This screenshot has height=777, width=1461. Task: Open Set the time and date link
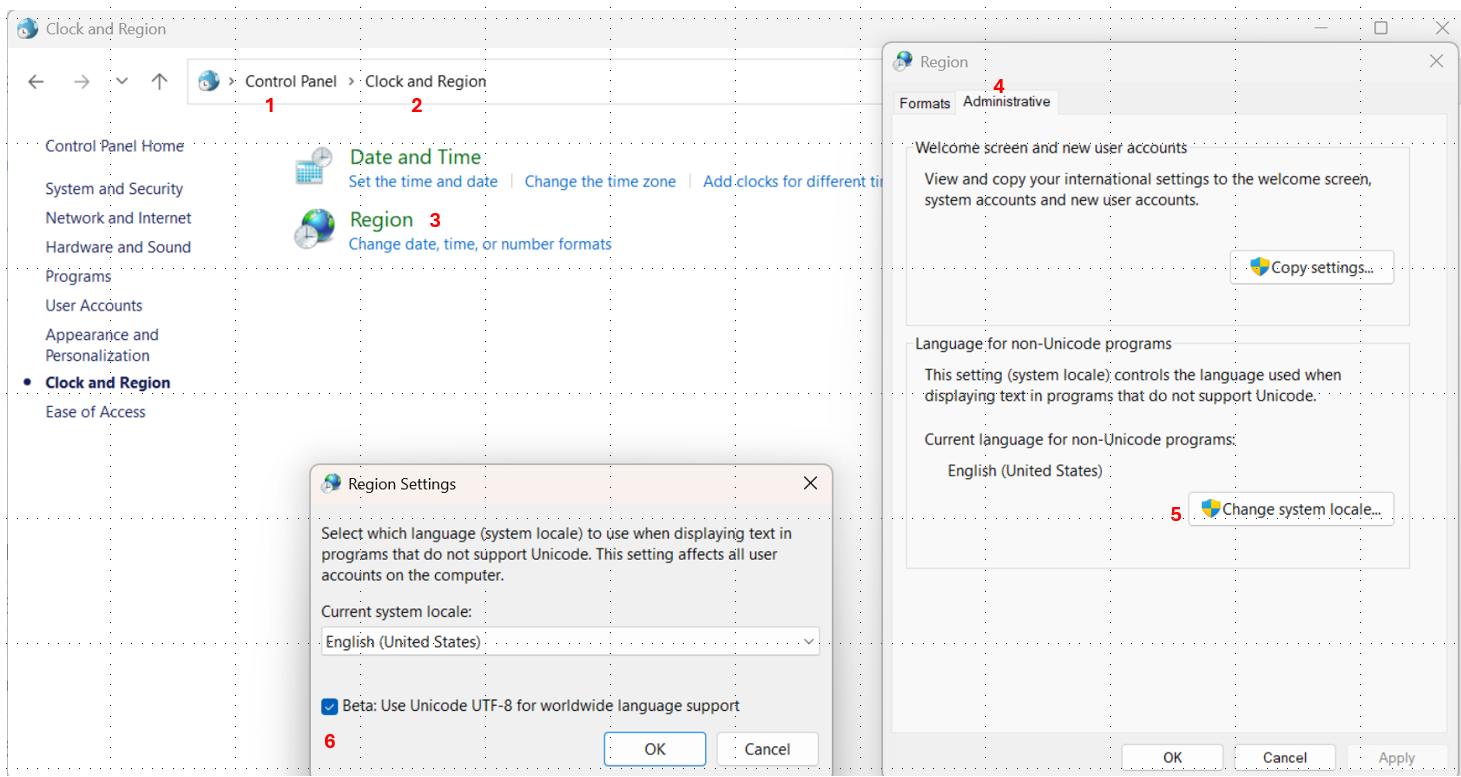423,182
